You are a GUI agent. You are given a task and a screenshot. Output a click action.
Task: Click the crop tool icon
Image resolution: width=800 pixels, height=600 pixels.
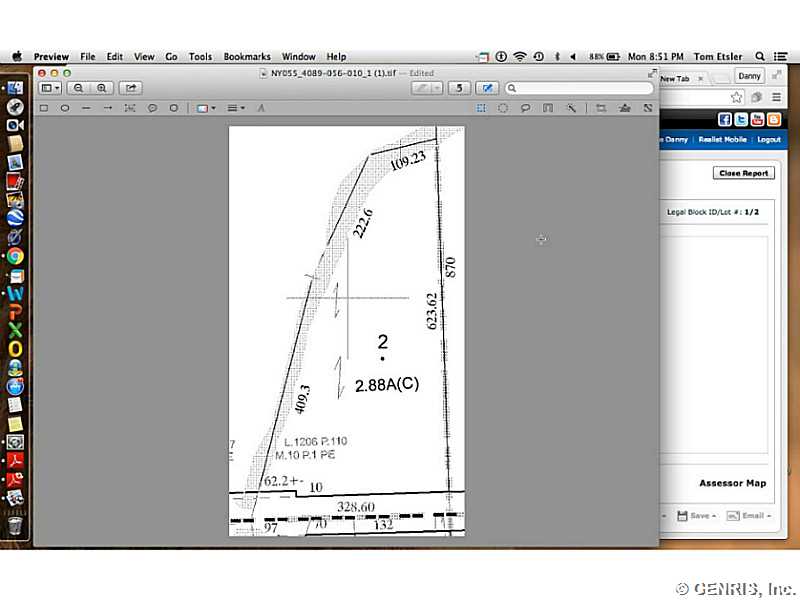pos(600,108)
